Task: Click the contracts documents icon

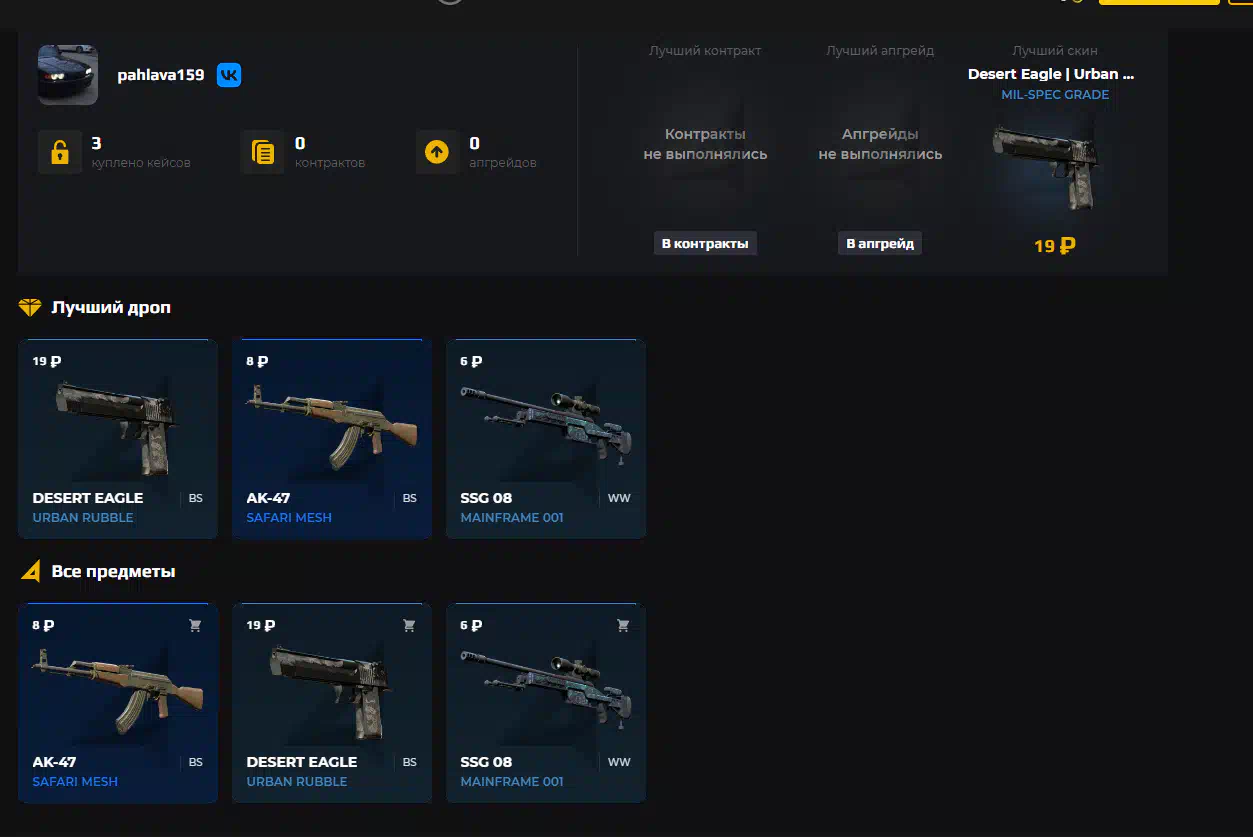Action: 263,152
